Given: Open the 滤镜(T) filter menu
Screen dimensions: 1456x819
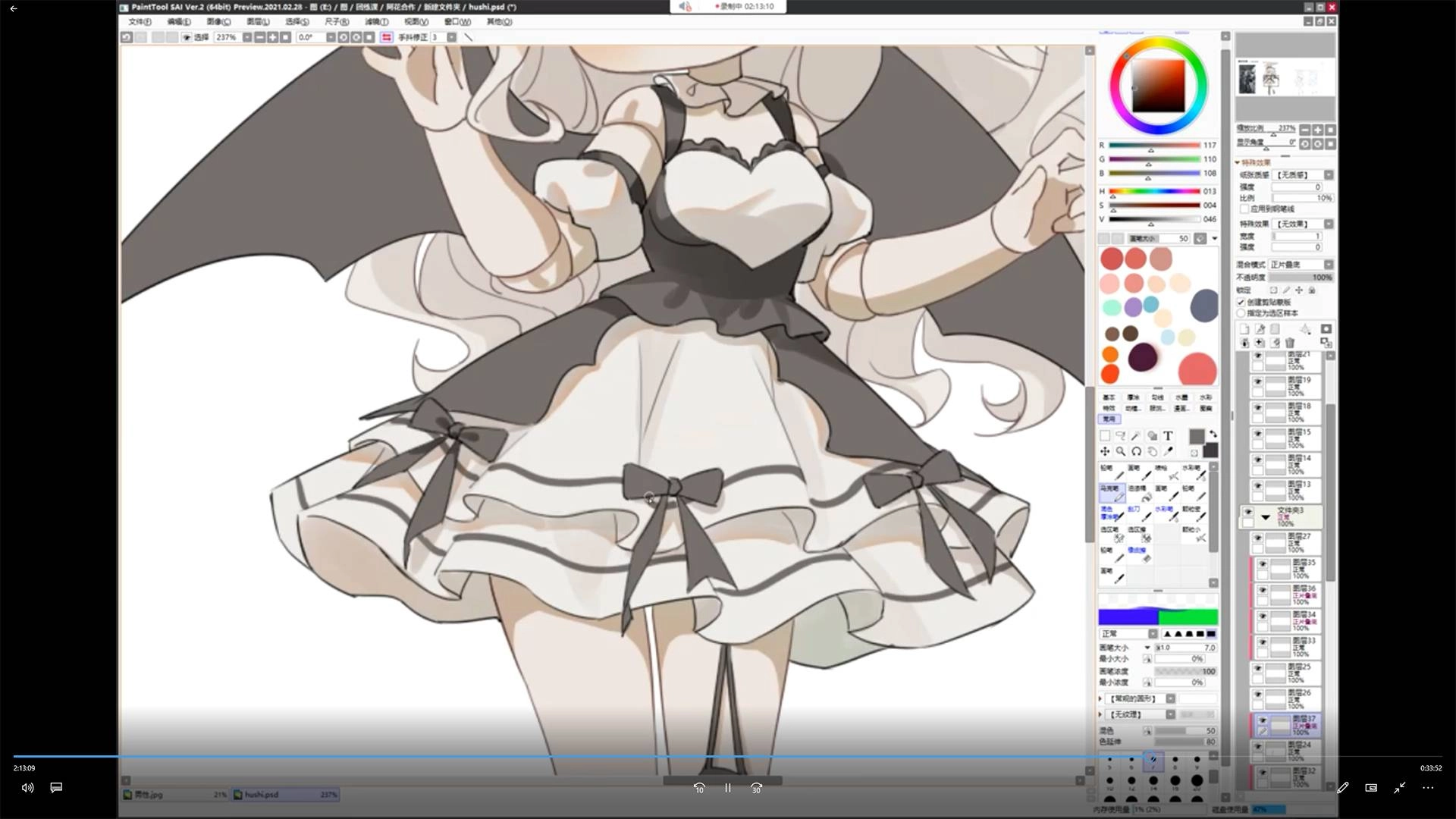Looking at the screenshot, I should pos(376,22).
